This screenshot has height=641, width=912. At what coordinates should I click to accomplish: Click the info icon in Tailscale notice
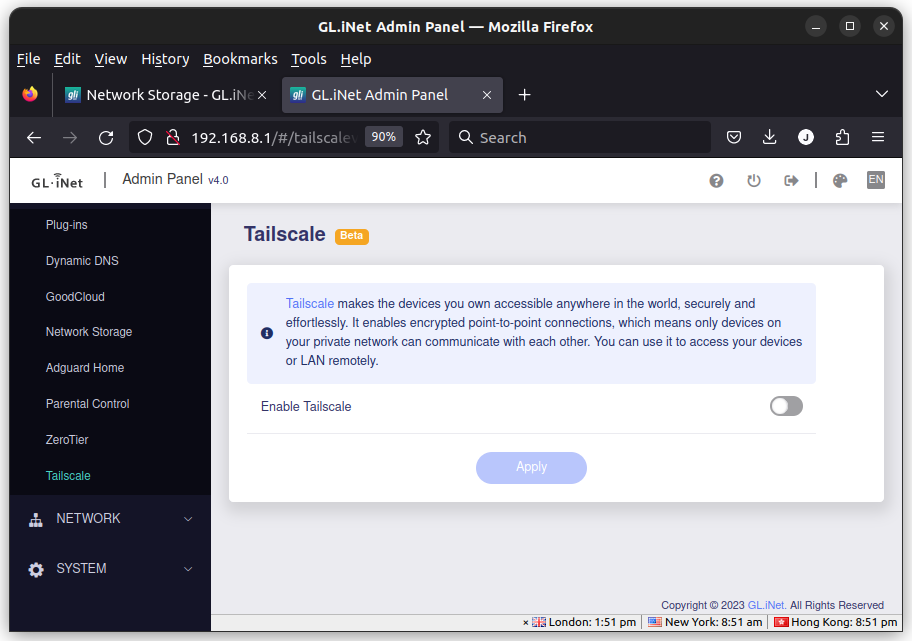click(267, 333)
